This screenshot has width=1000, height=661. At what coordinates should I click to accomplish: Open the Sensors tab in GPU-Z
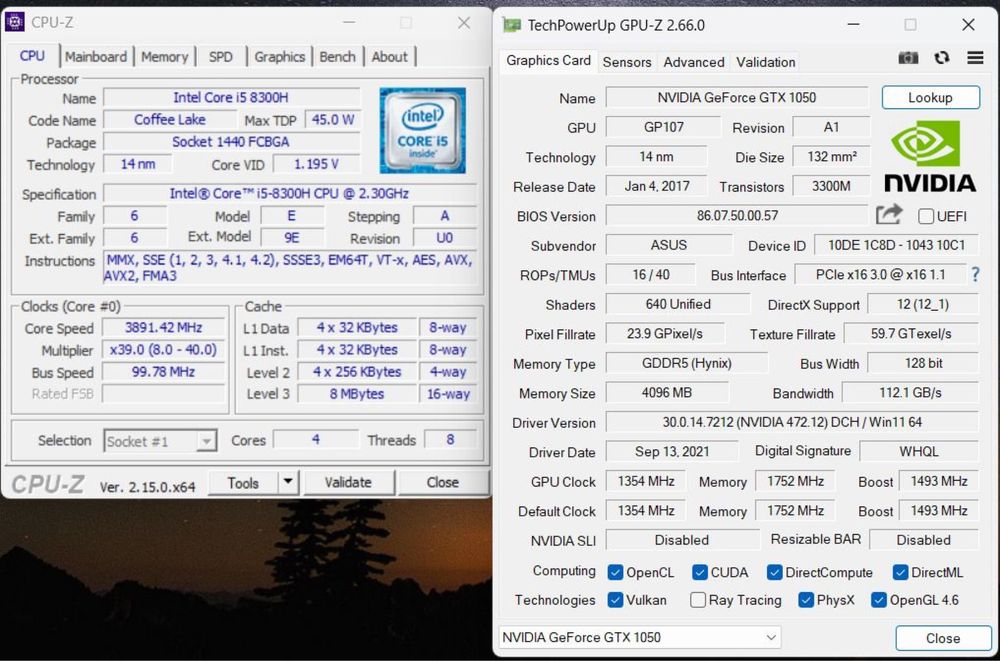(627, 62)
